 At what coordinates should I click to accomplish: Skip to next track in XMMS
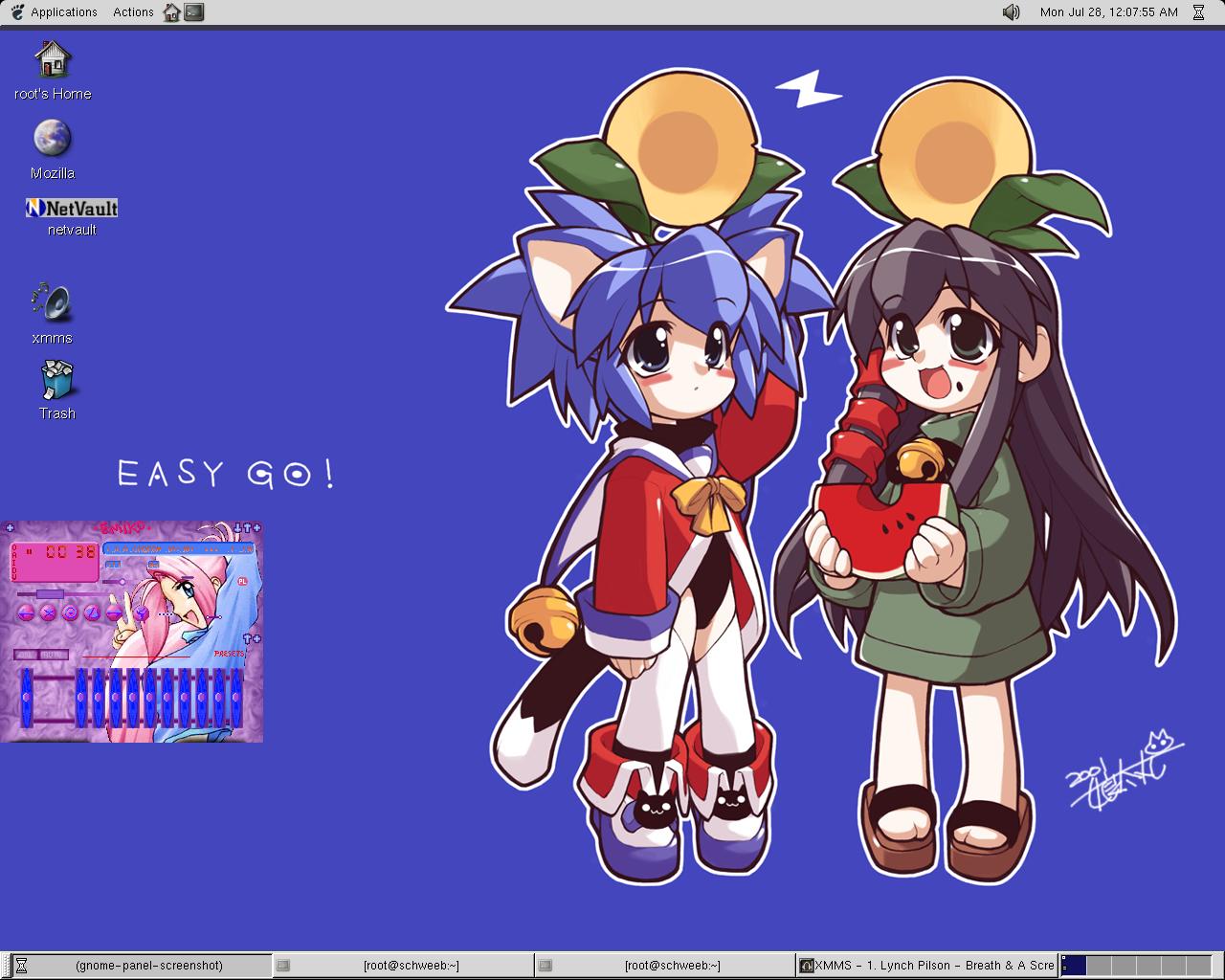point(115,612)
